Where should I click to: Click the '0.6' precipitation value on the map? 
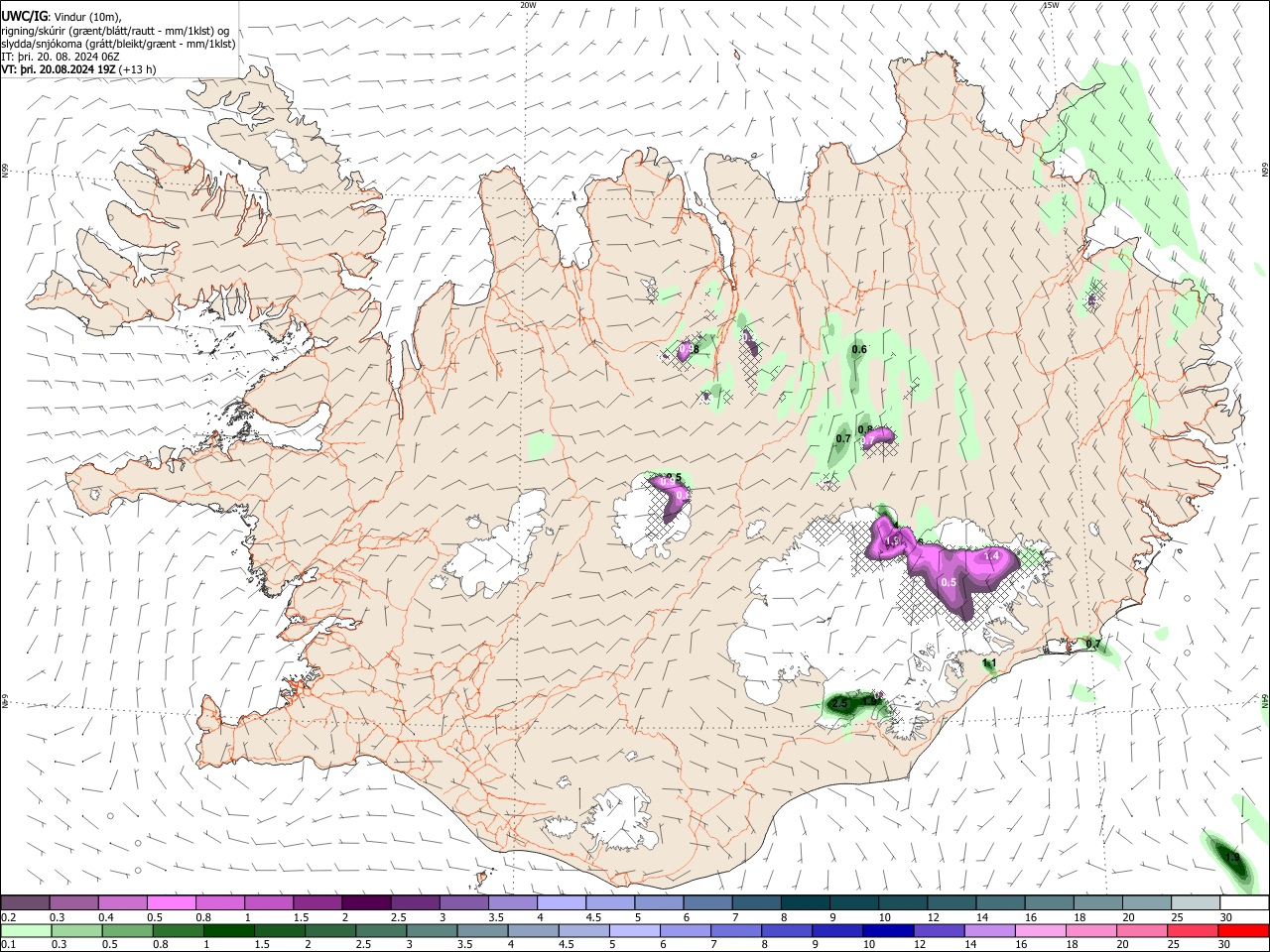(x=859, y=349)
